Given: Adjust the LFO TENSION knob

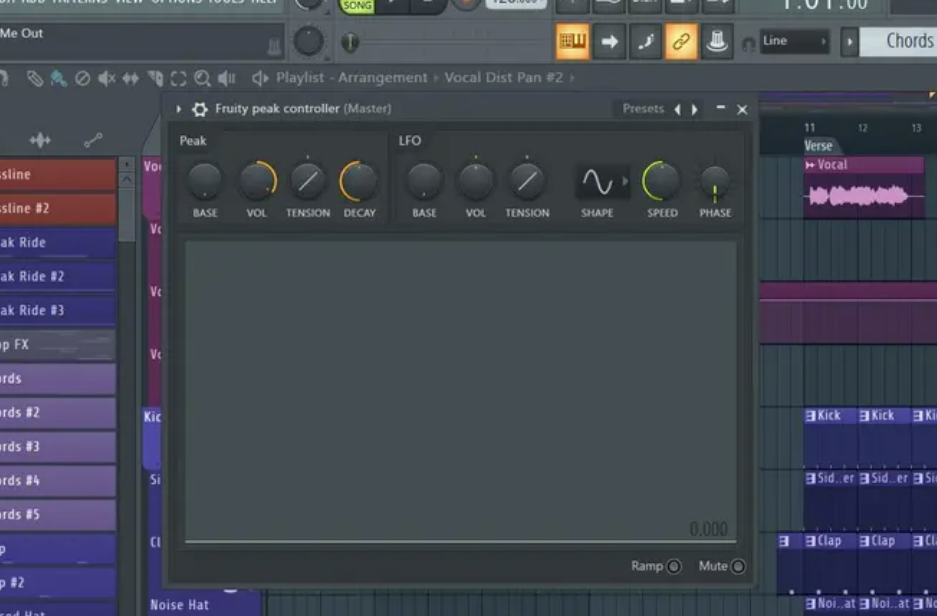Looking at the screenshot, I should 527,181.
